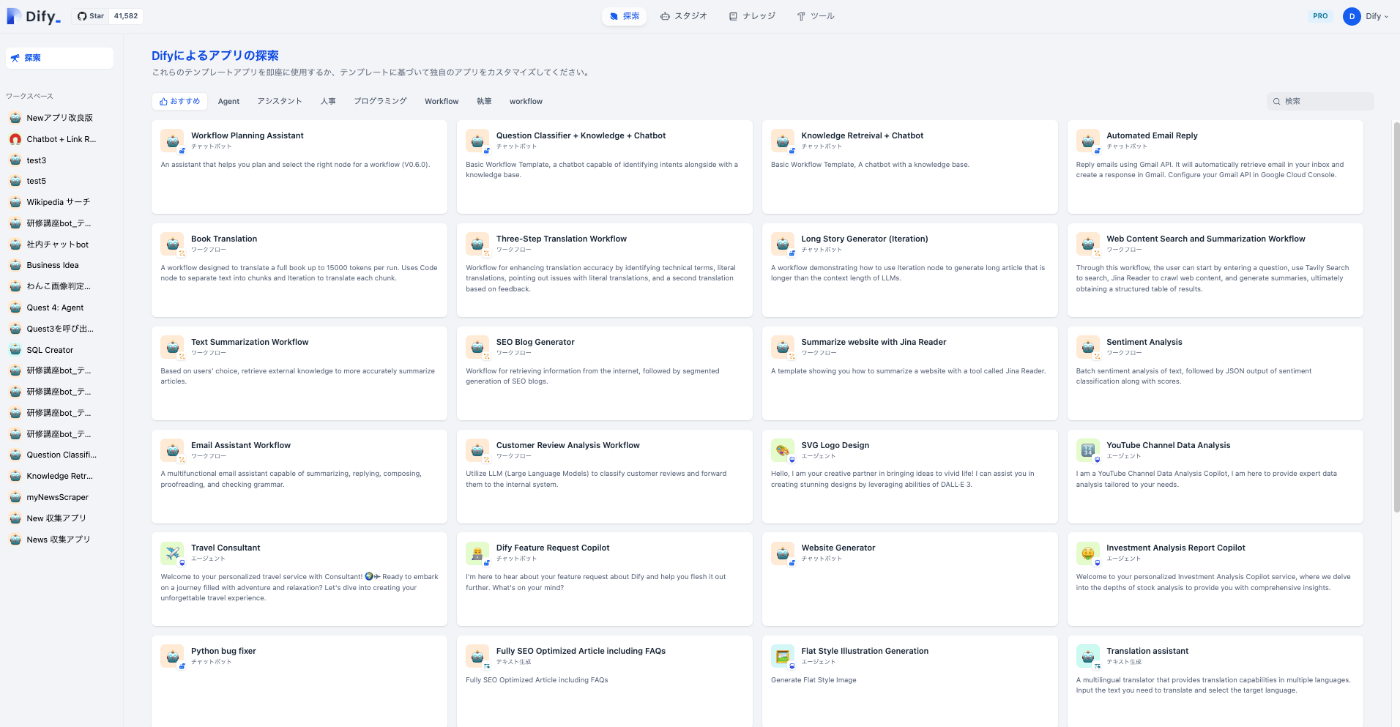Select the おすすめ category filter
This screenshot has width=1400, height=727.
coord(179,101)
